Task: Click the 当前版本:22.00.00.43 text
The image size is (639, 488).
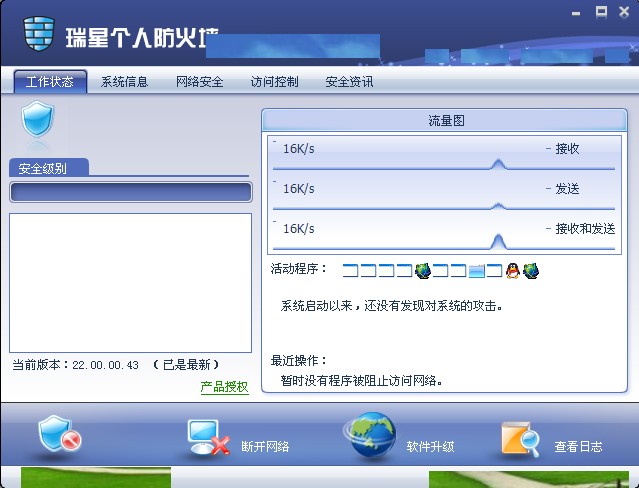Action: coord(75,364)
